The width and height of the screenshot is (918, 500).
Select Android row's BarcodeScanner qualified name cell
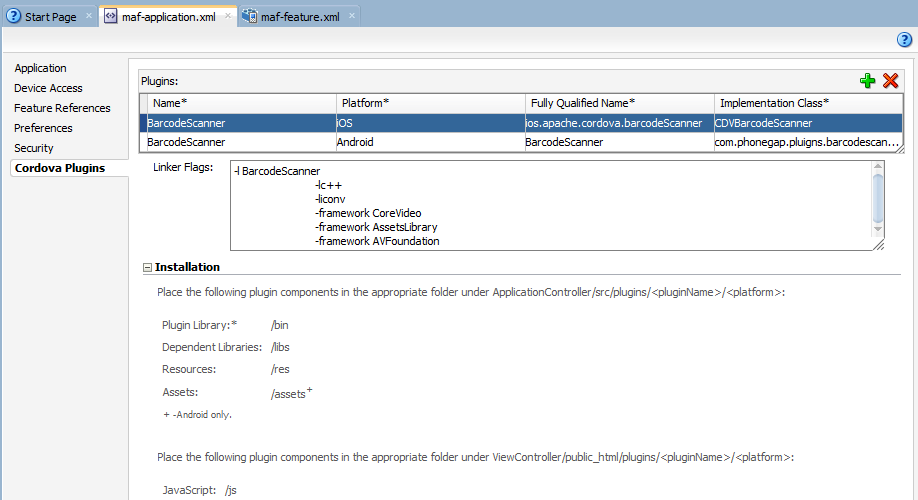(619, 142)
